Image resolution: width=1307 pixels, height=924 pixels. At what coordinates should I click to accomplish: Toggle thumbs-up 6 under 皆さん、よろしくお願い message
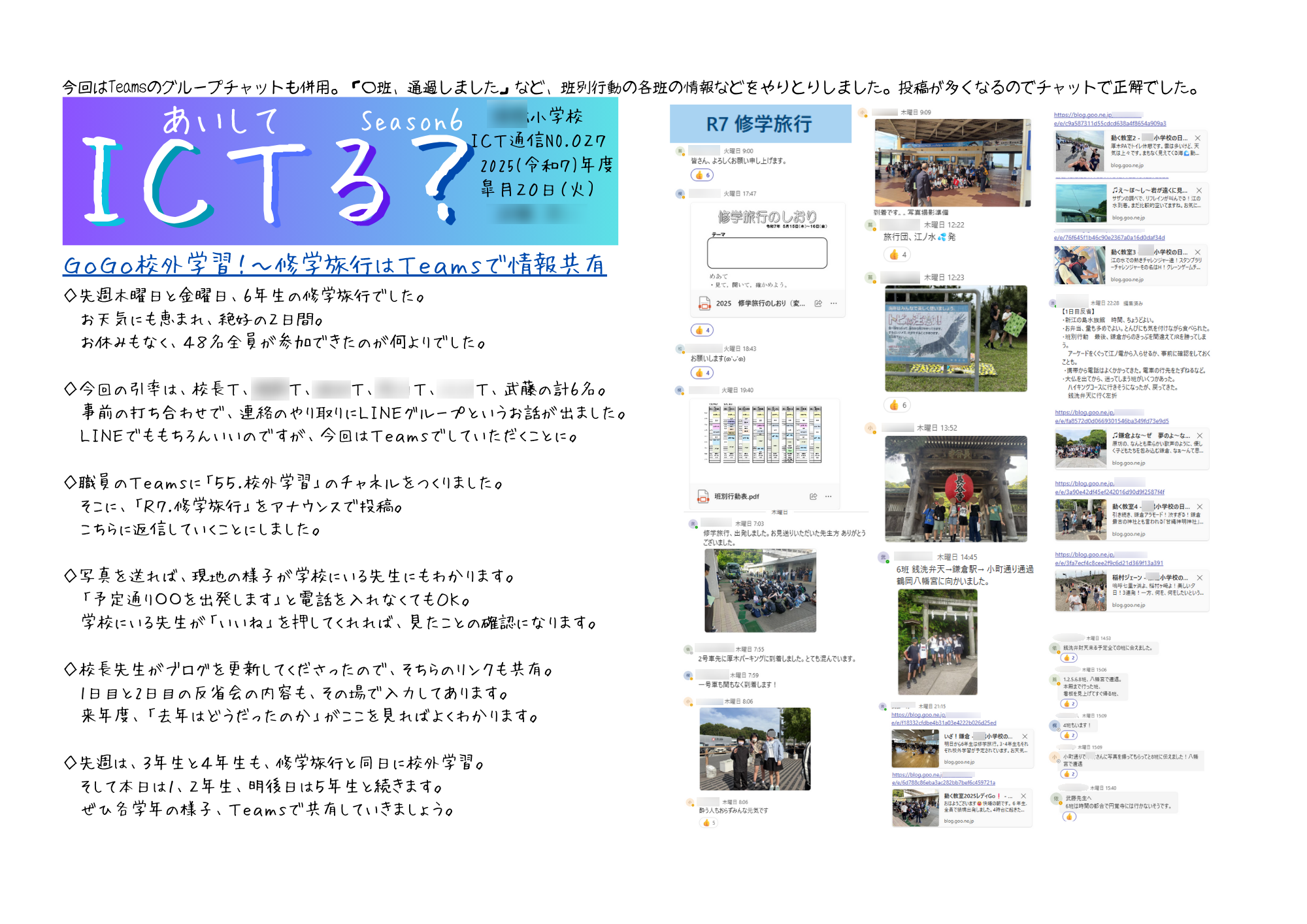point(702,175)
